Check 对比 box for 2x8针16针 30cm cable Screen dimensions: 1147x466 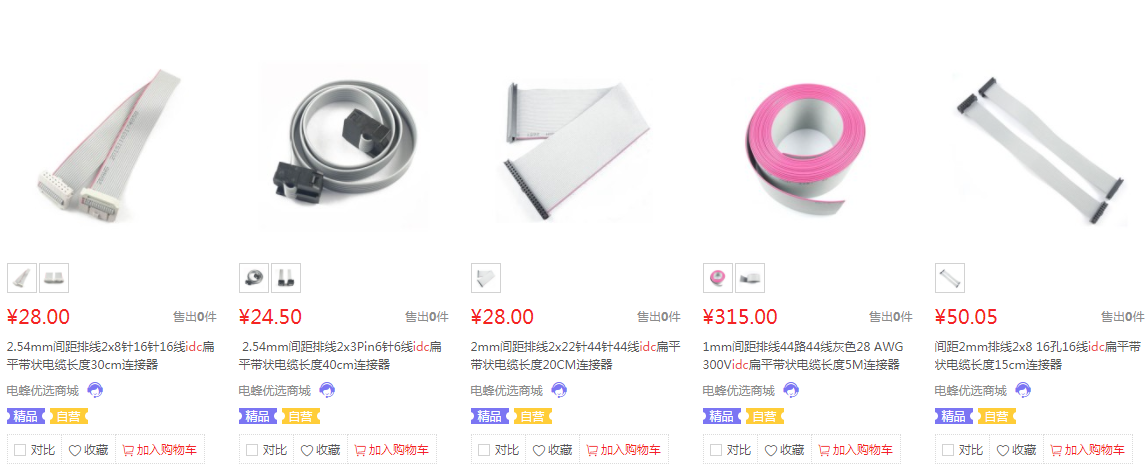(x=20, y=450)
